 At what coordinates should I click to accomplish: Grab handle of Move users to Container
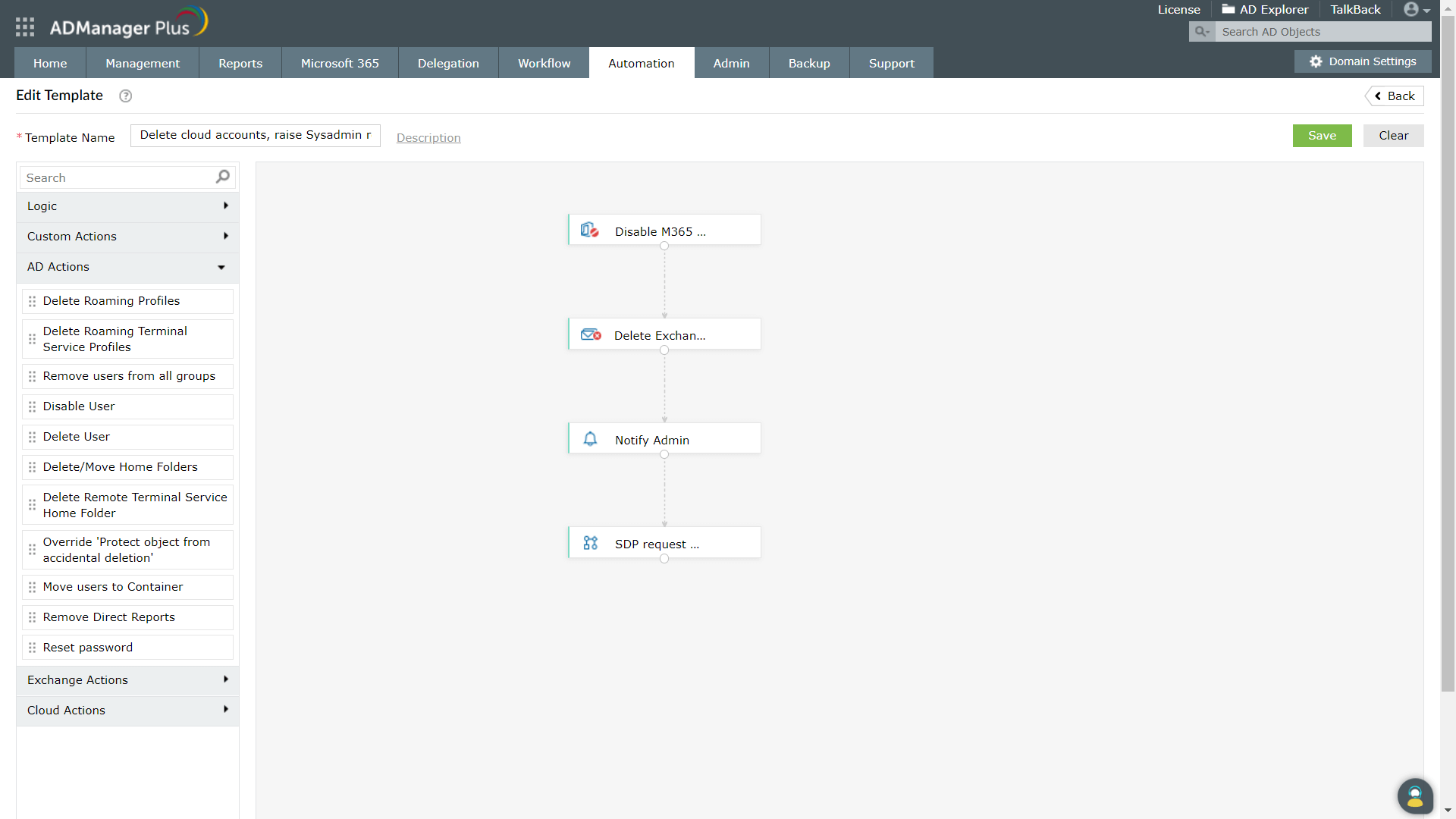(32, 587)
